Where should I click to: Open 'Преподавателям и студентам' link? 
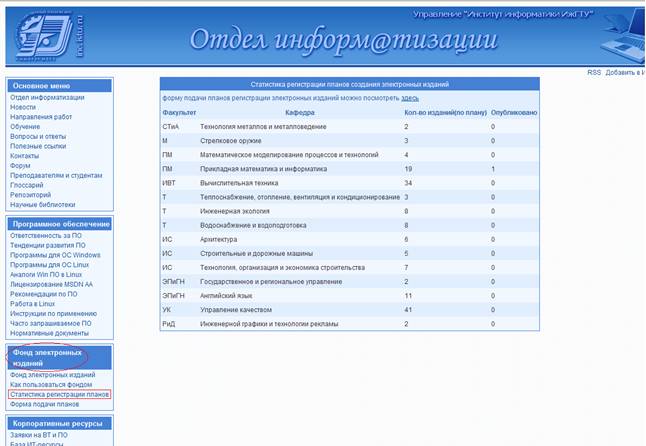pos(56,175)
